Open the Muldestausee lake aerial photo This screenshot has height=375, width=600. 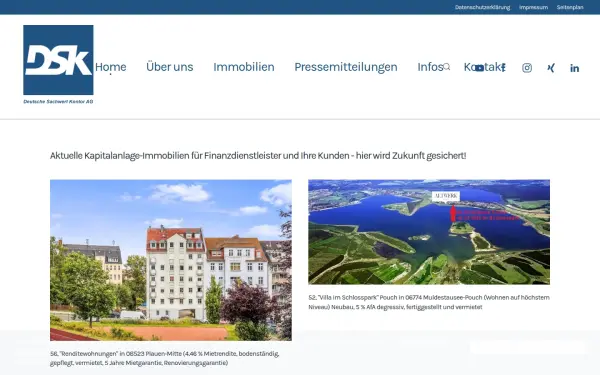click(429, 232)
